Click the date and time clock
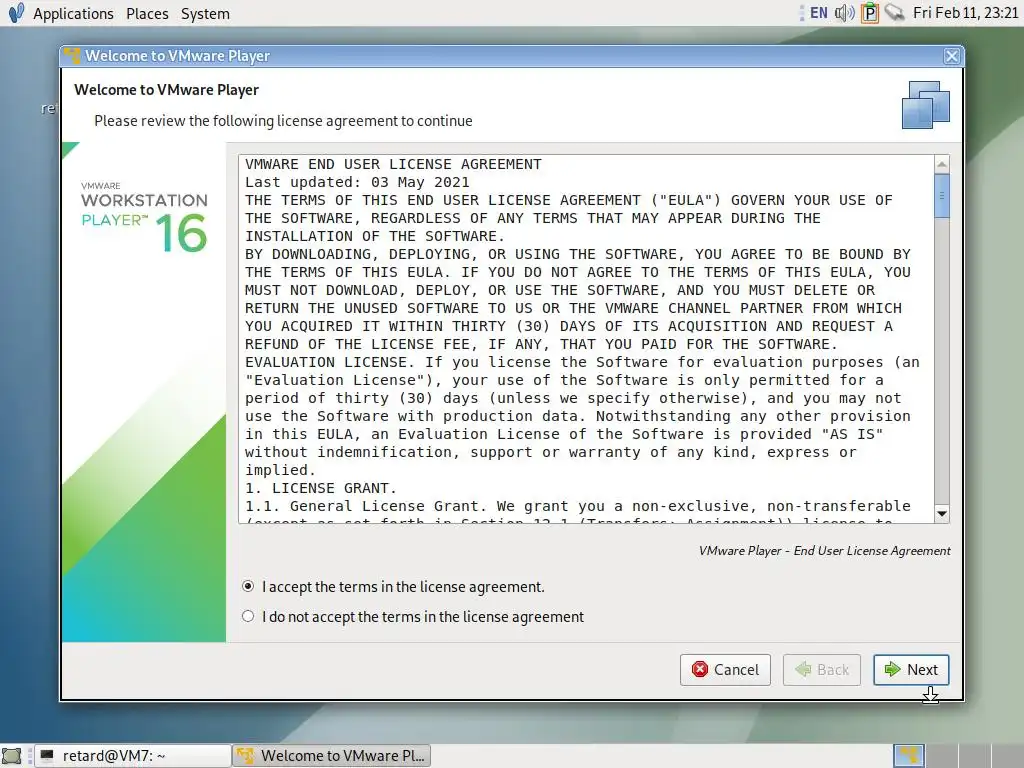The image size is (1024, 768). click(x=965, y=12)
